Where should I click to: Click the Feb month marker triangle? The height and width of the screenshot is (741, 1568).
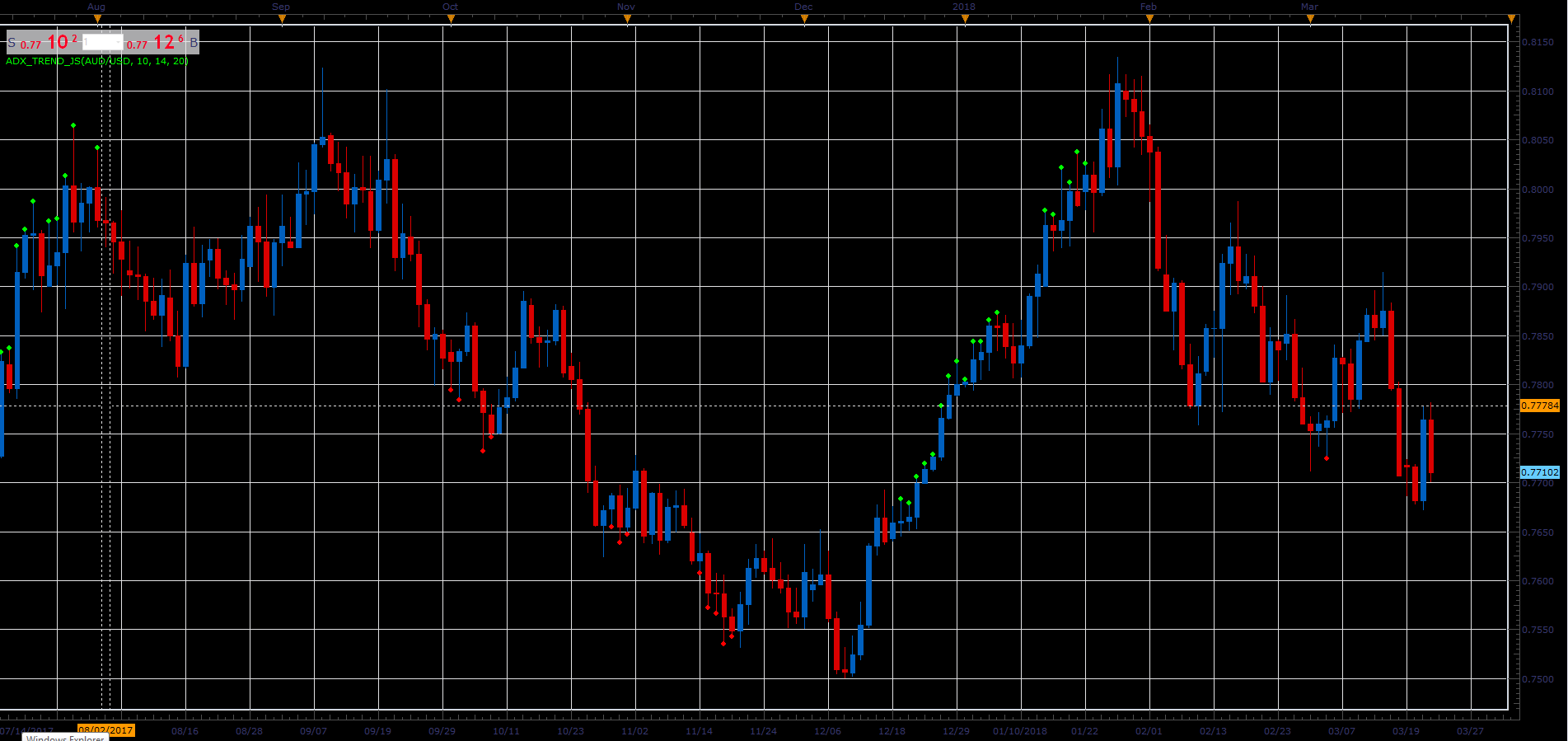click(1149, 18)
